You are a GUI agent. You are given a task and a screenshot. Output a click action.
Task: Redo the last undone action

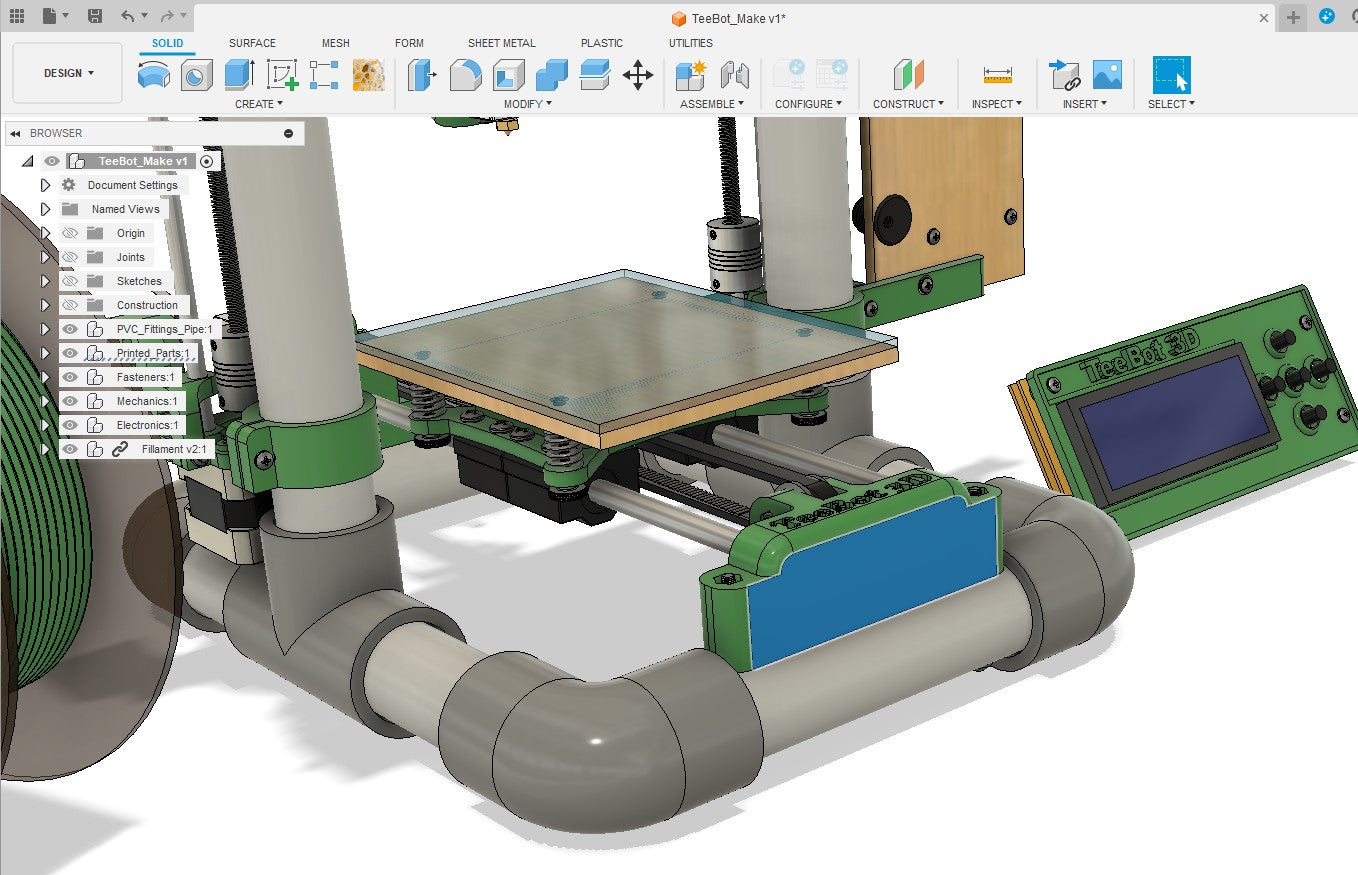point(167,16)
